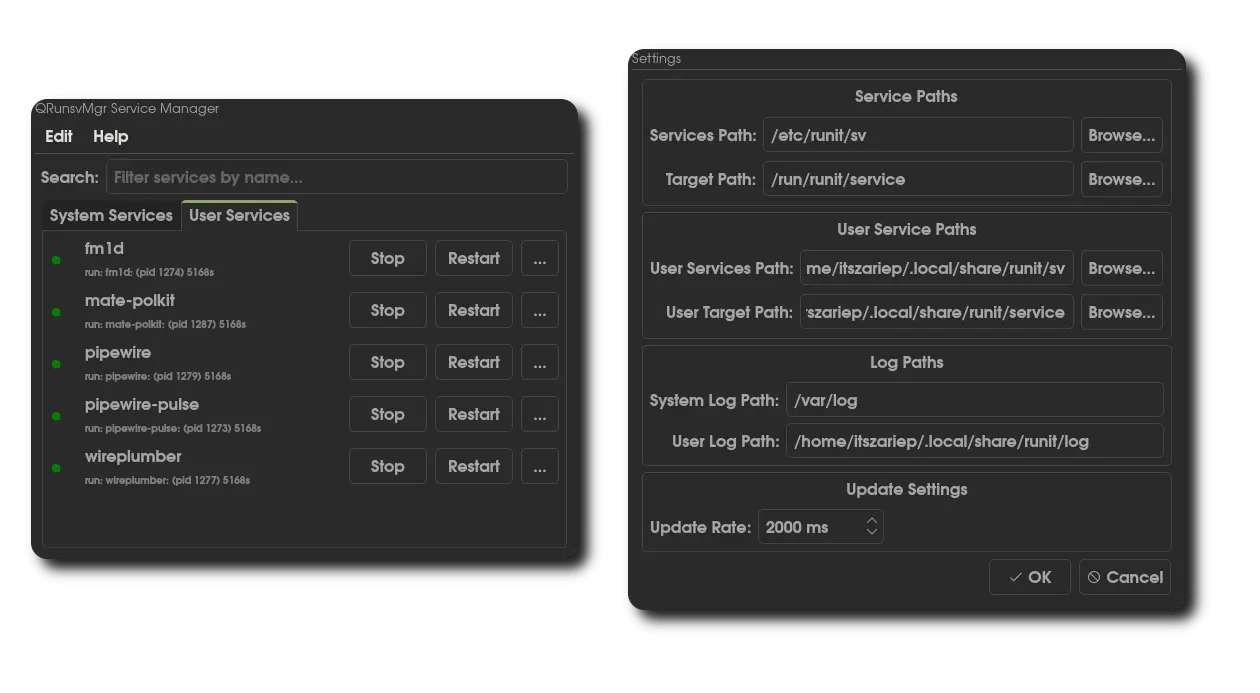1260x693 pixels.
Task: Decrease the Update Rate with down arrow
Action: coord(872,533)
